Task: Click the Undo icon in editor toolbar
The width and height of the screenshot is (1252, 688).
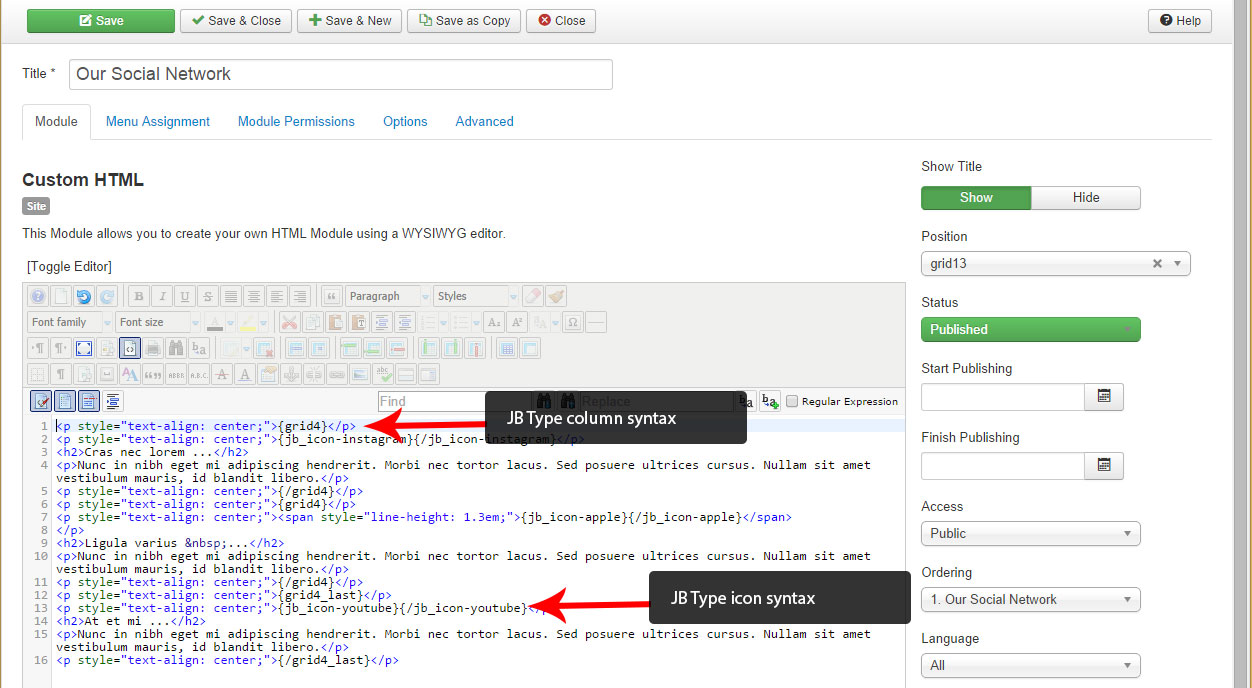Action: pyautogui.click(x=83, y=296)
